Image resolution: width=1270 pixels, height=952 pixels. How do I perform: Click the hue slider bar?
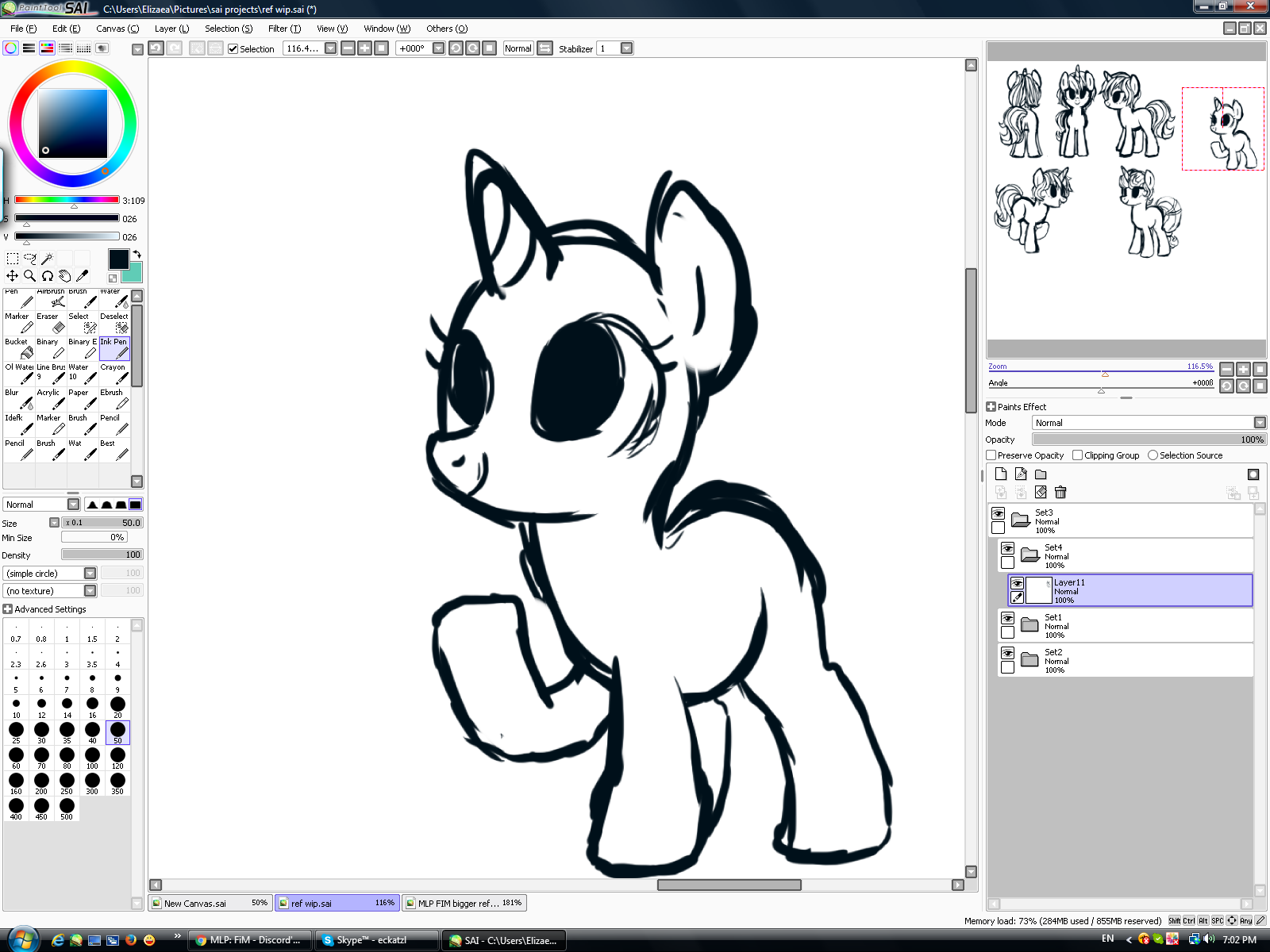(67, 200)
